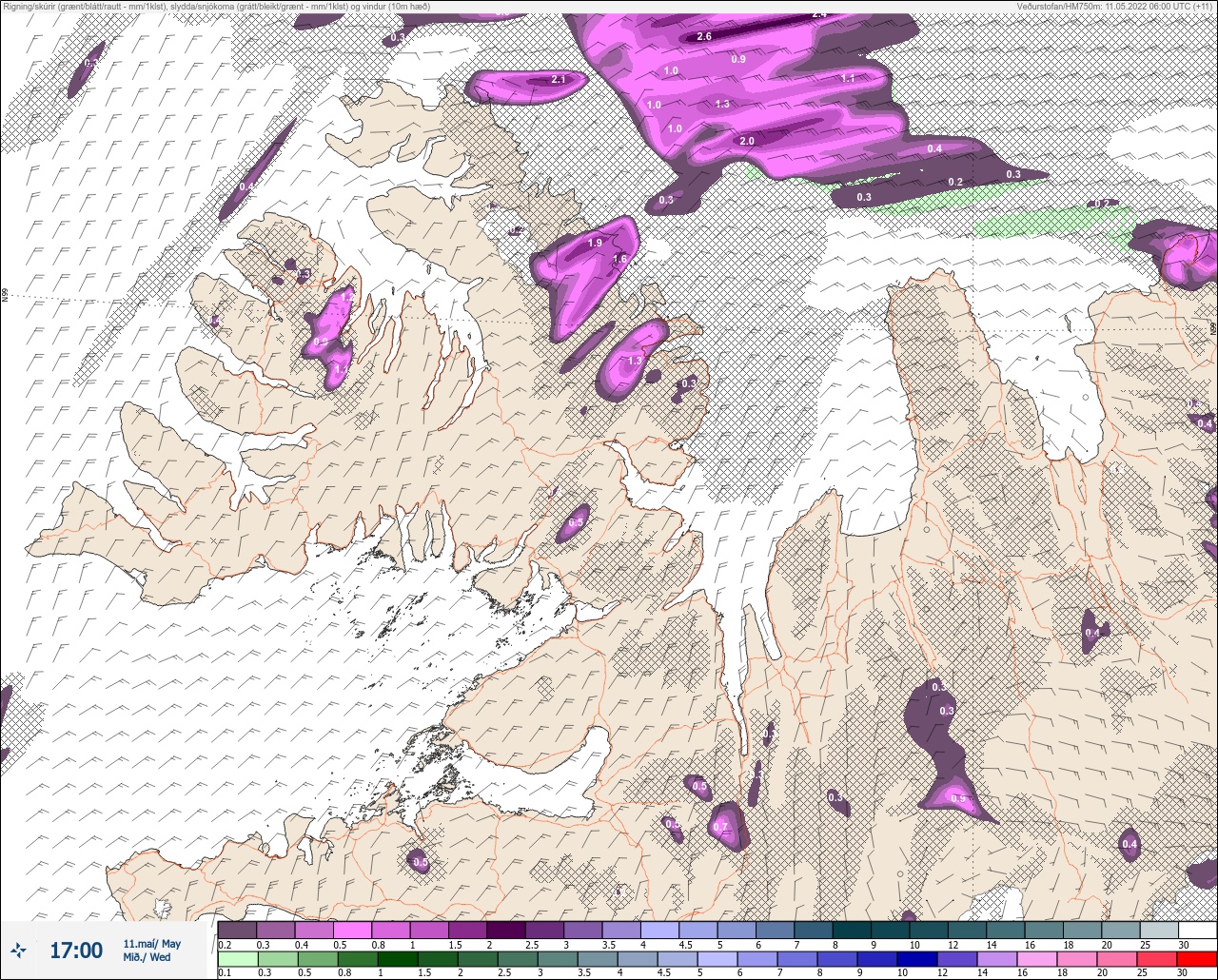Select the darkest purple 2 snow legend swatch
Viewport: 1218px width, 980px height.
[506, 930]
